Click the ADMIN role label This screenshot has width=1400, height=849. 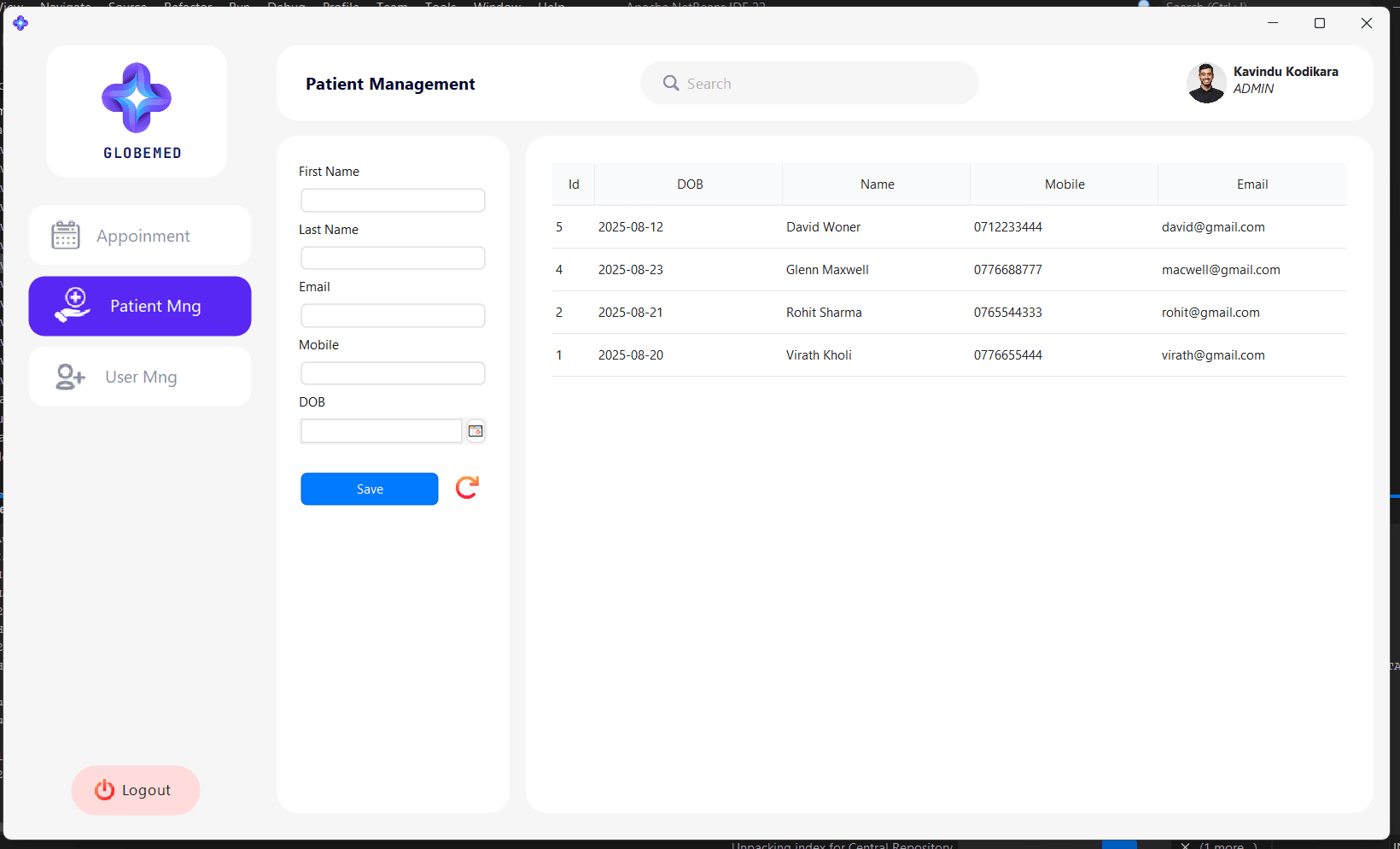coord(1253,89)
